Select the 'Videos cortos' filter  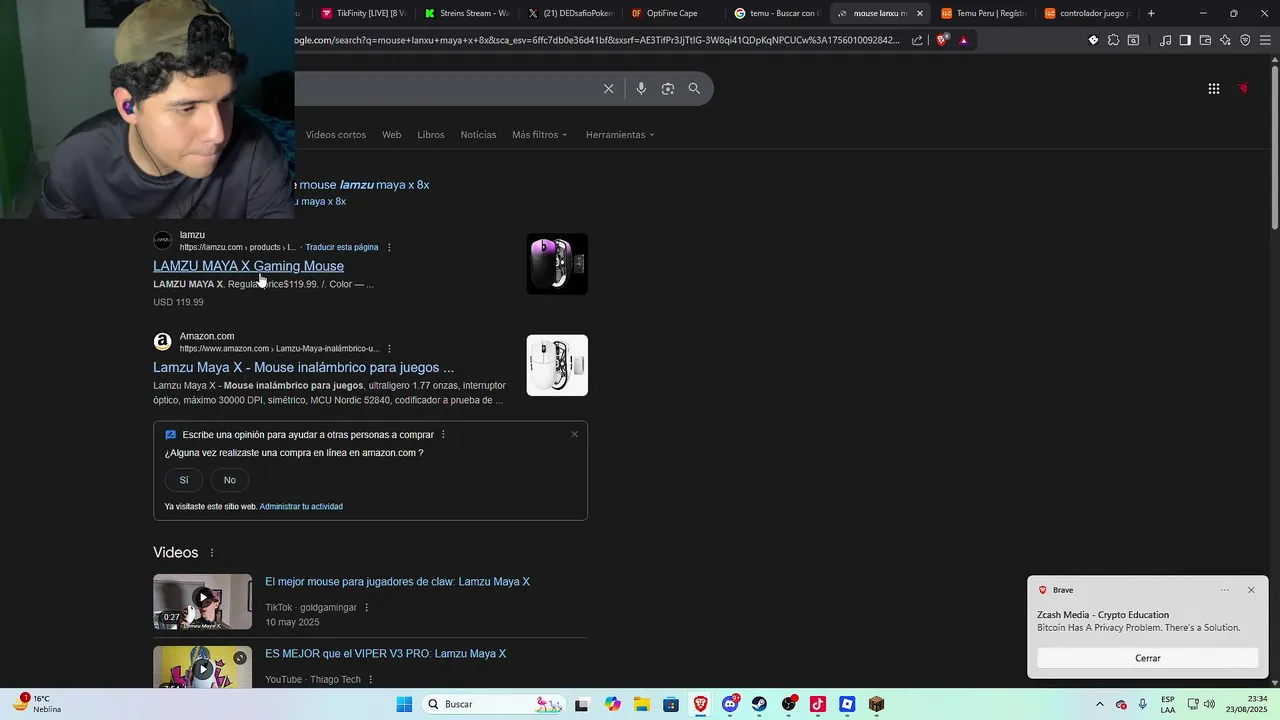tap(336, 135)
